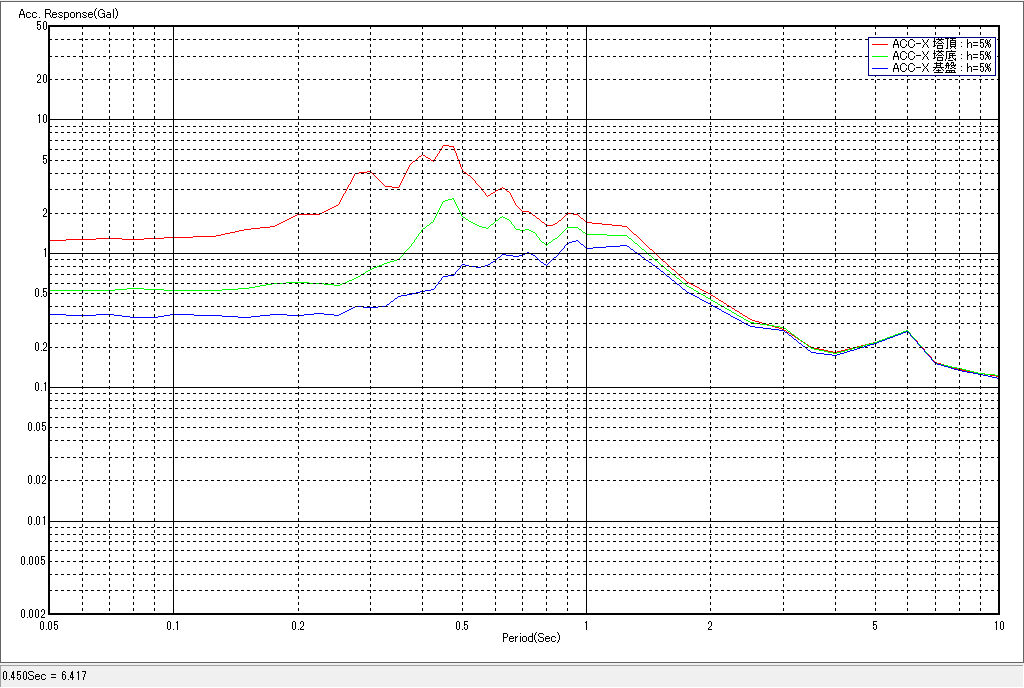Screen dimensions: 1024x688
Task: Click the 0.002 tick label on the response axis
Action: pos(33,614)
